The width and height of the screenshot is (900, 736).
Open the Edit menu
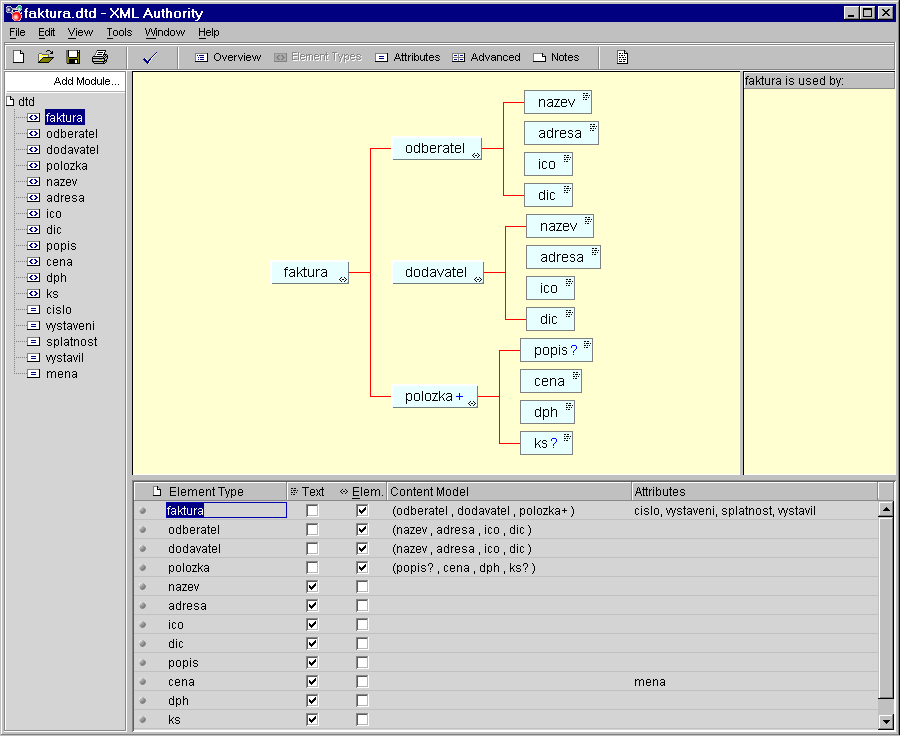46,32
